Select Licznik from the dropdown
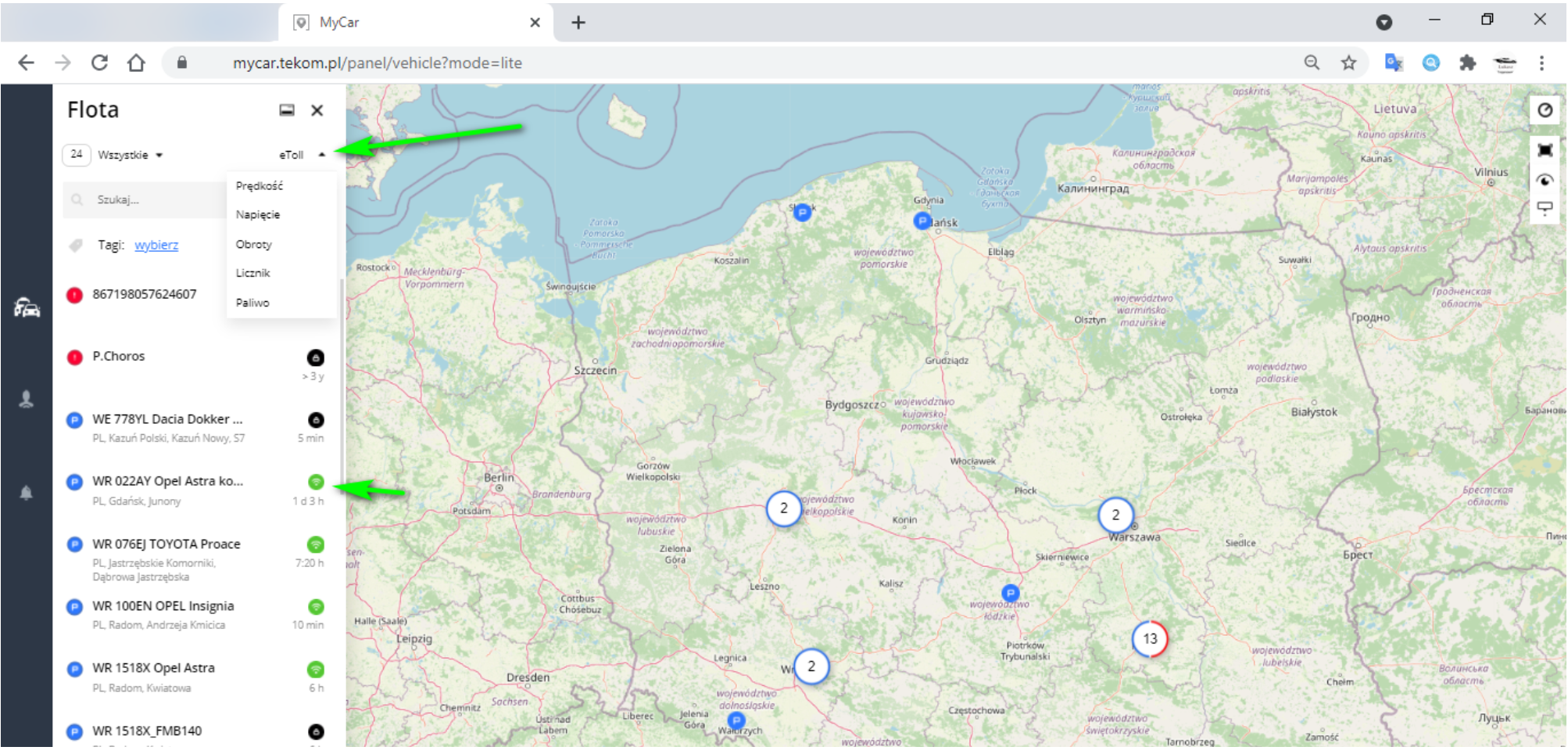This screenshot has height=754, width=1568. [x=253, y=273]
